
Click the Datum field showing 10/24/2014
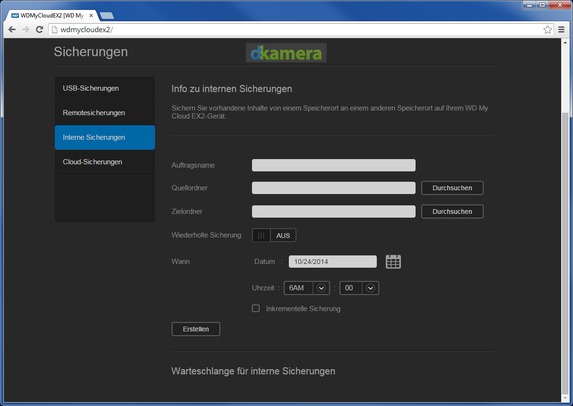[x=333, y=262]
